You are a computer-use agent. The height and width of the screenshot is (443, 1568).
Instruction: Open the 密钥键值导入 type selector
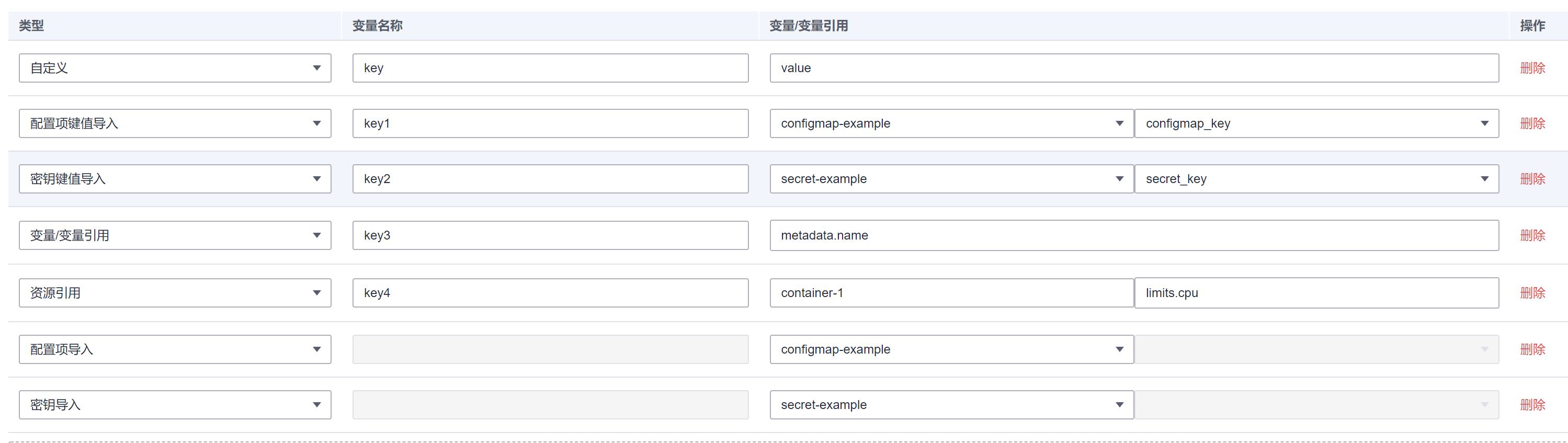tap(175, 179)
